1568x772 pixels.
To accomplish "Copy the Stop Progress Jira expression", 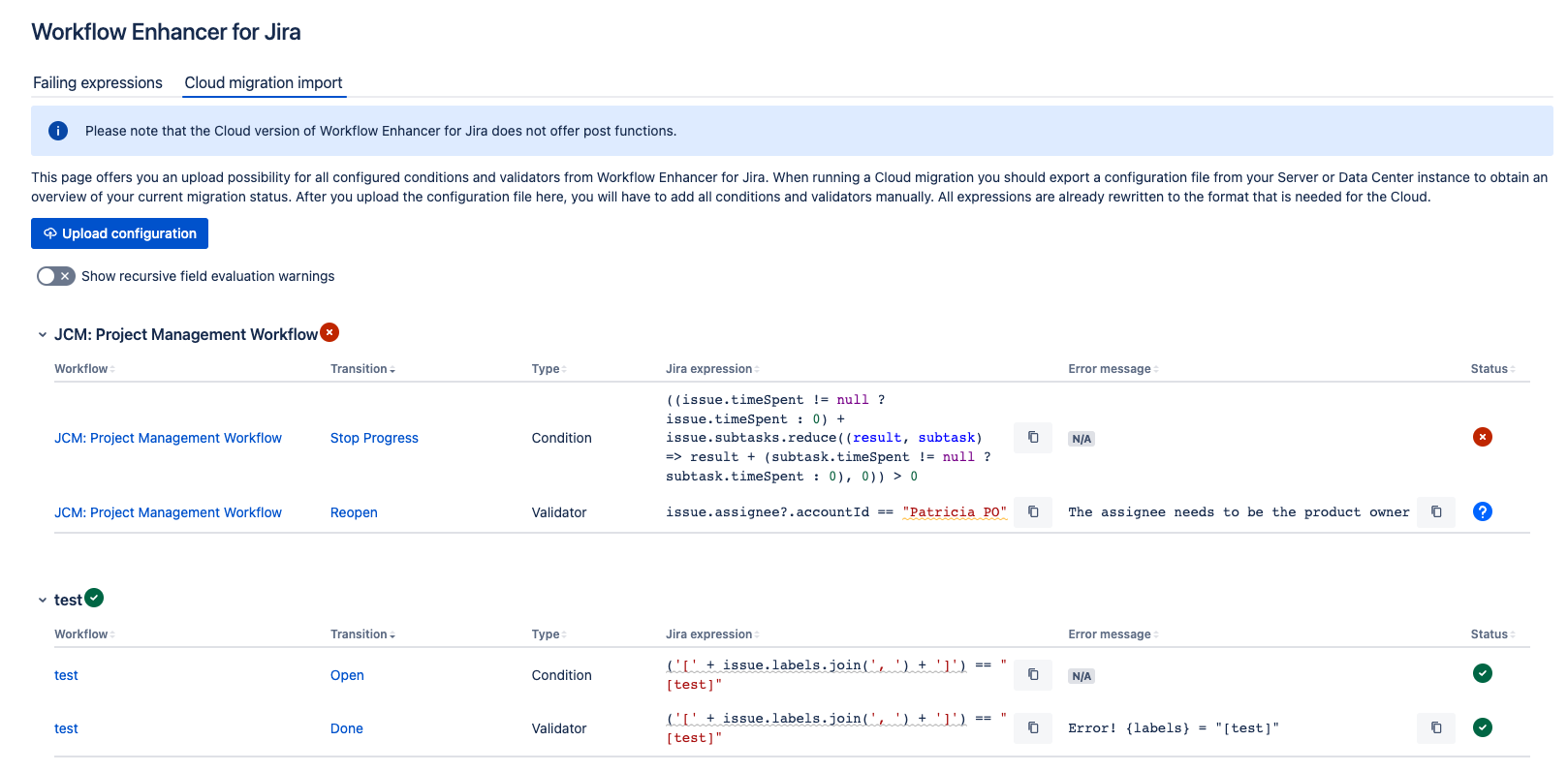I will pyautogui.click(x=1033, y=438).
